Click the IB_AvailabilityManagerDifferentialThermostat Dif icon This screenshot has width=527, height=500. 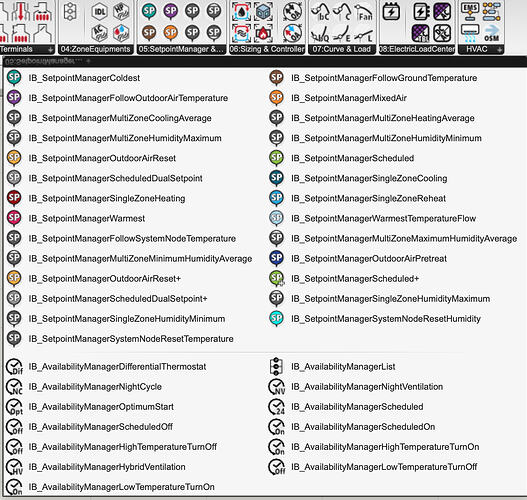pos(14,367)
